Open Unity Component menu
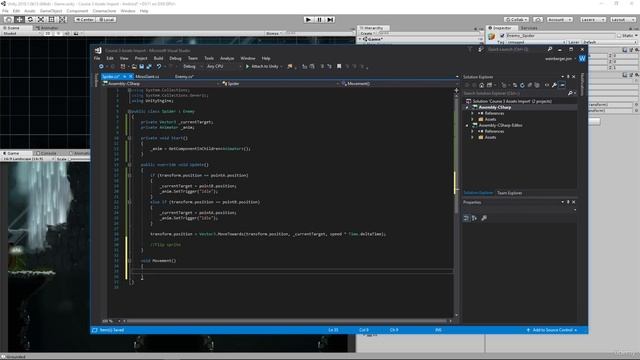Image resolution: width=640 pixels, height=360 pixels. coord(77,11)
